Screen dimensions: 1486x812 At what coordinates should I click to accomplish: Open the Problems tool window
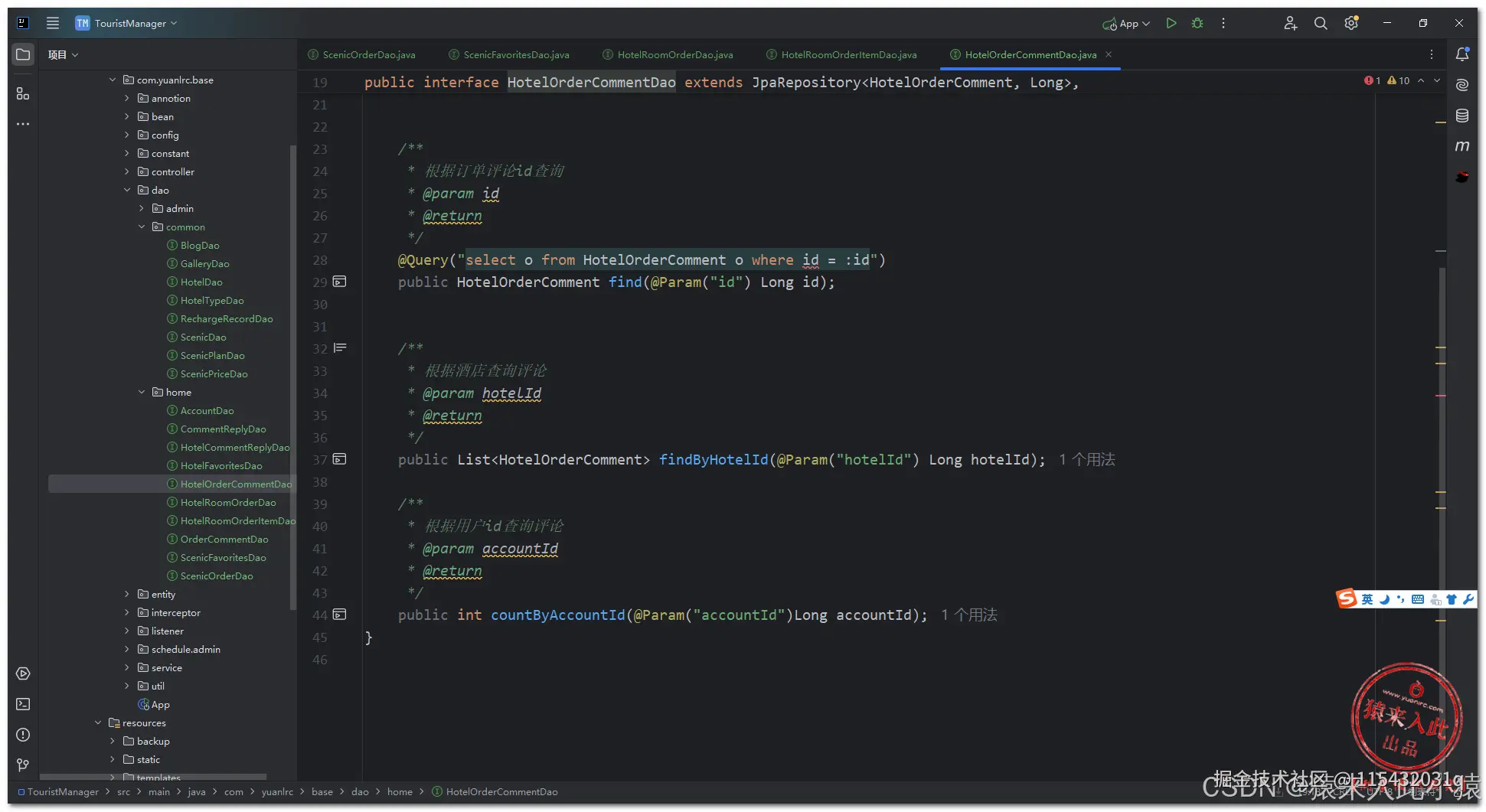pyautogui.click(x=23, y=735)
